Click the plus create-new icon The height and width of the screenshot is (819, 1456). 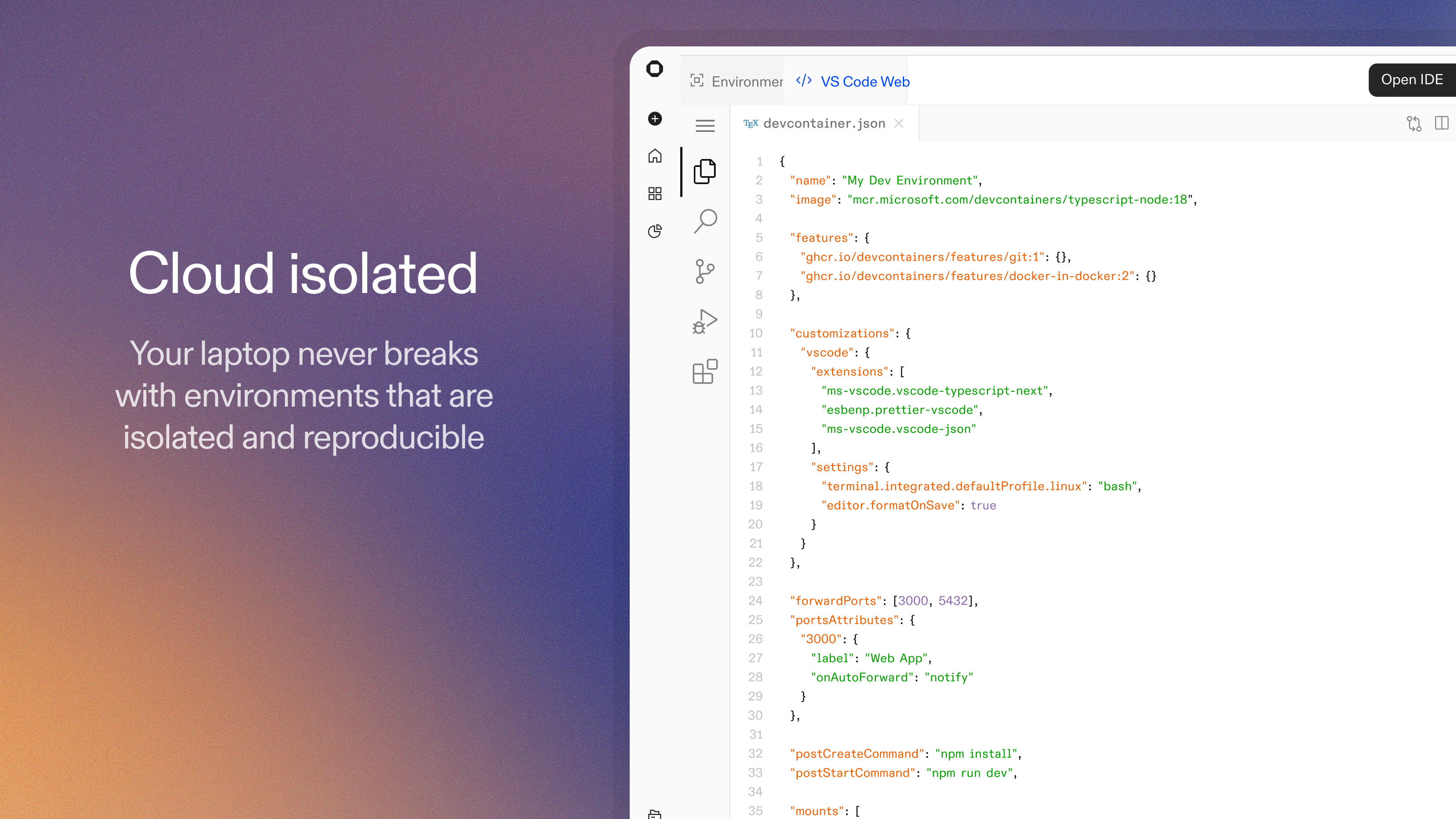(655, 119)
